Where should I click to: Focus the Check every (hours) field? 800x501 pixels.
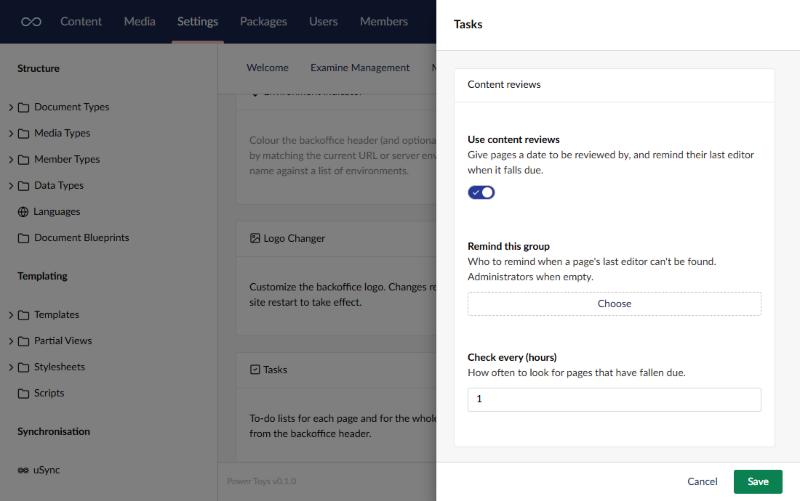click(x=614, y=399)
